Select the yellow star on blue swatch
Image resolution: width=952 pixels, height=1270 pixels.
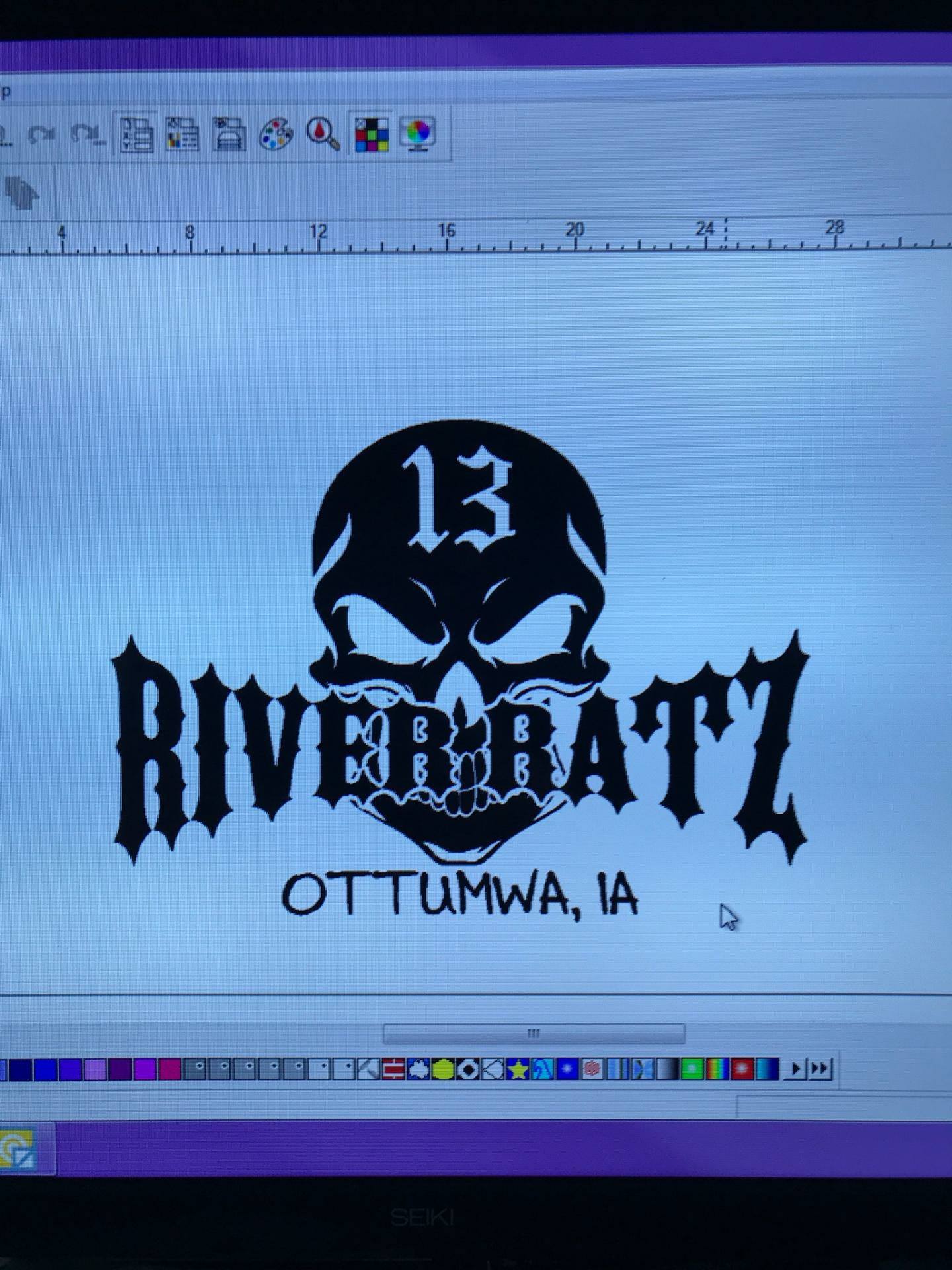click(x=518, y=1070)
